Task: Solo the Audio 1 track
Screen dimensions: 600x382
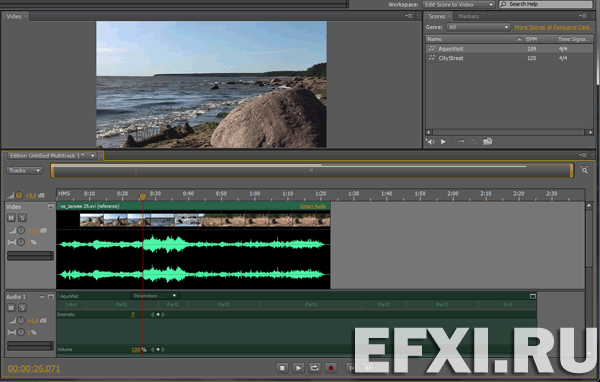Action: 22,308
